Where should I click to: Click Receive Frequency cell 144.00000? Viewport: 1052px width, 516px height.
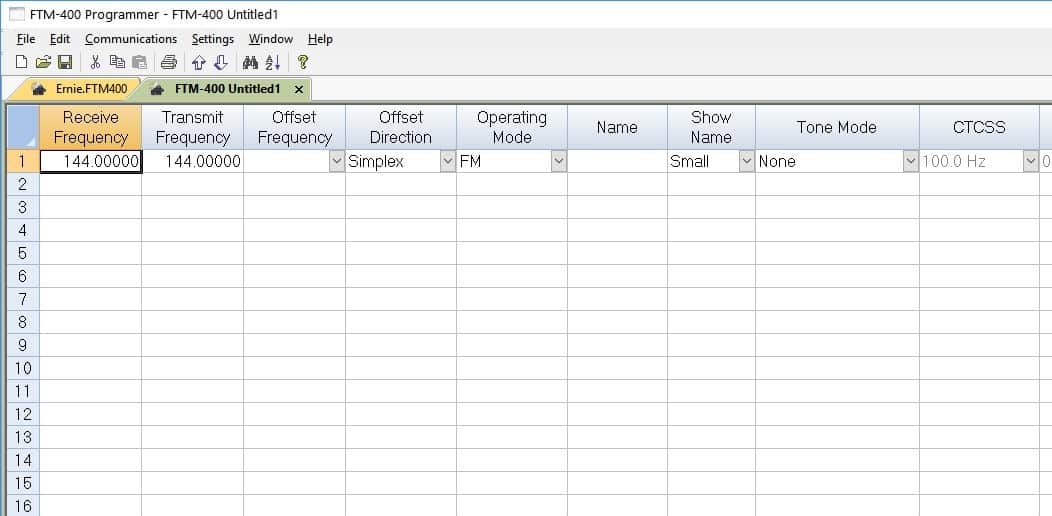click(x=91, y=161)
